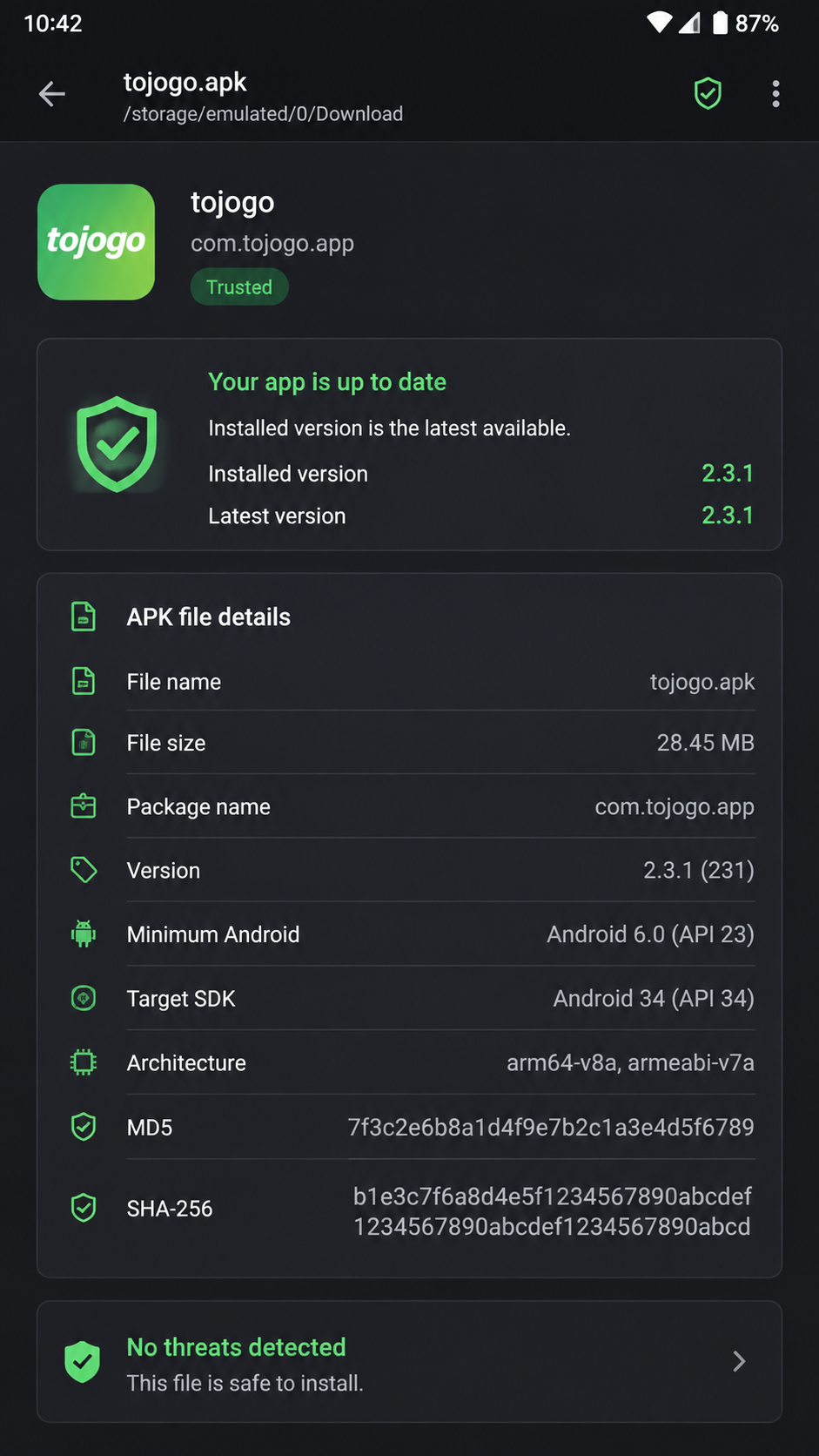Tap arm64-v8a, armeabi-v7a value
Screen dimensions: 819x1456
click(630, 1062)
